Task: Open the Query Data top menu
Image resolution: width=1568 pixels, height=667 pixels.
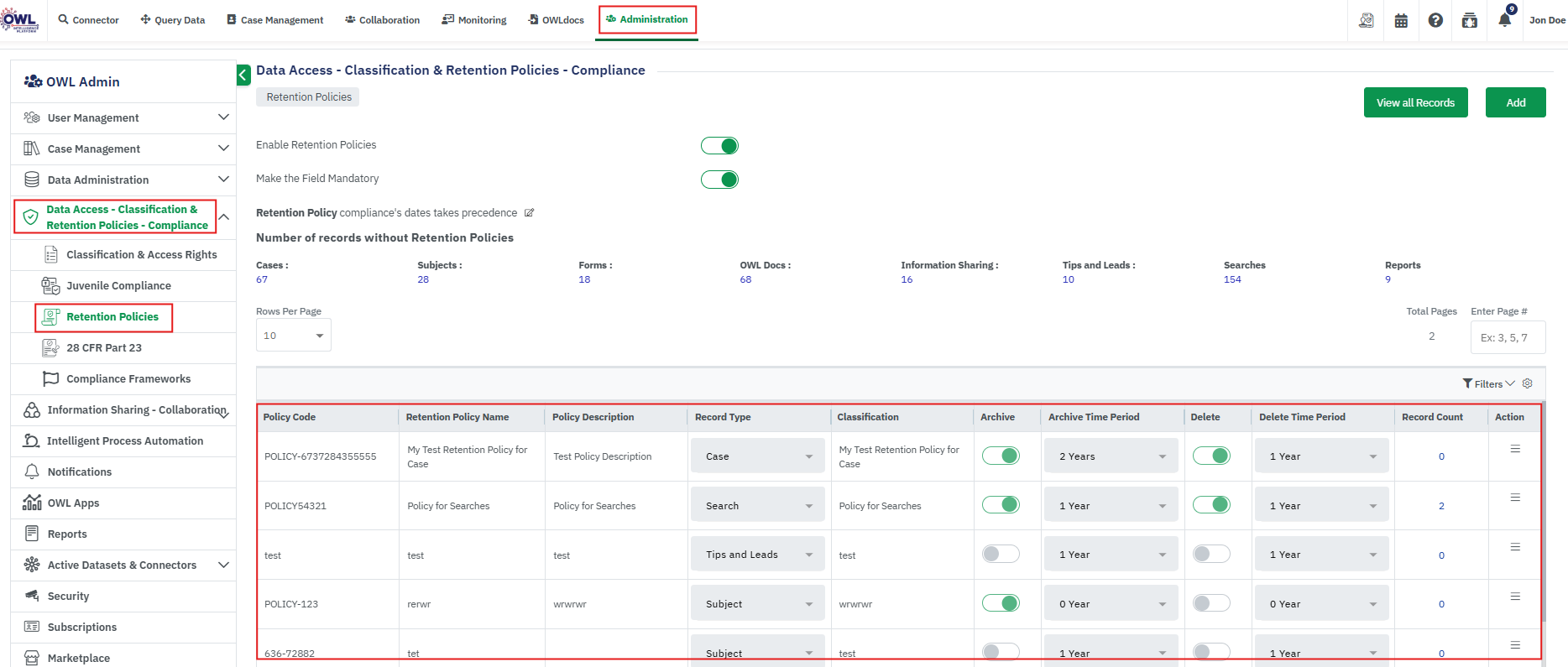Action: tap(172, 20)
